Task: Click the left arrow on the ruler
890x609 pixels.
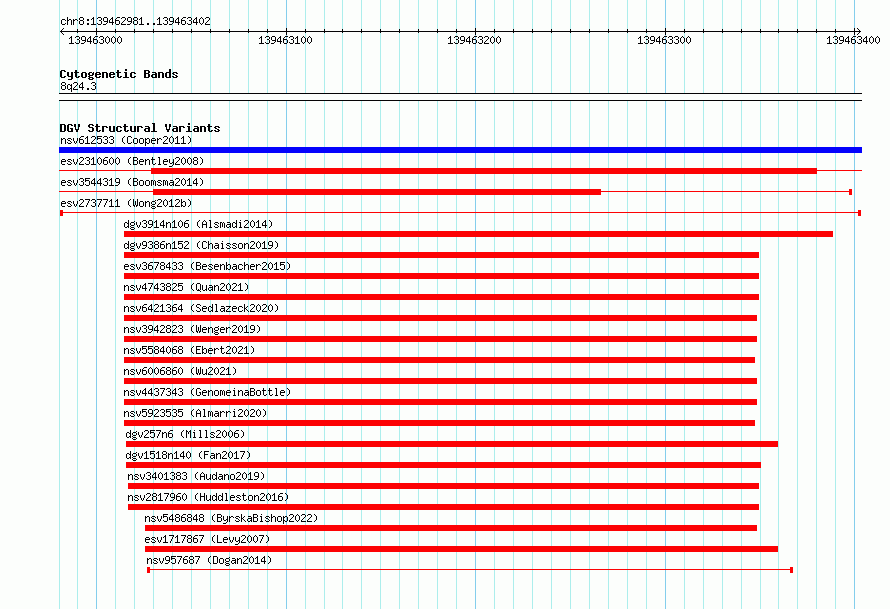Action: point(62,32)
